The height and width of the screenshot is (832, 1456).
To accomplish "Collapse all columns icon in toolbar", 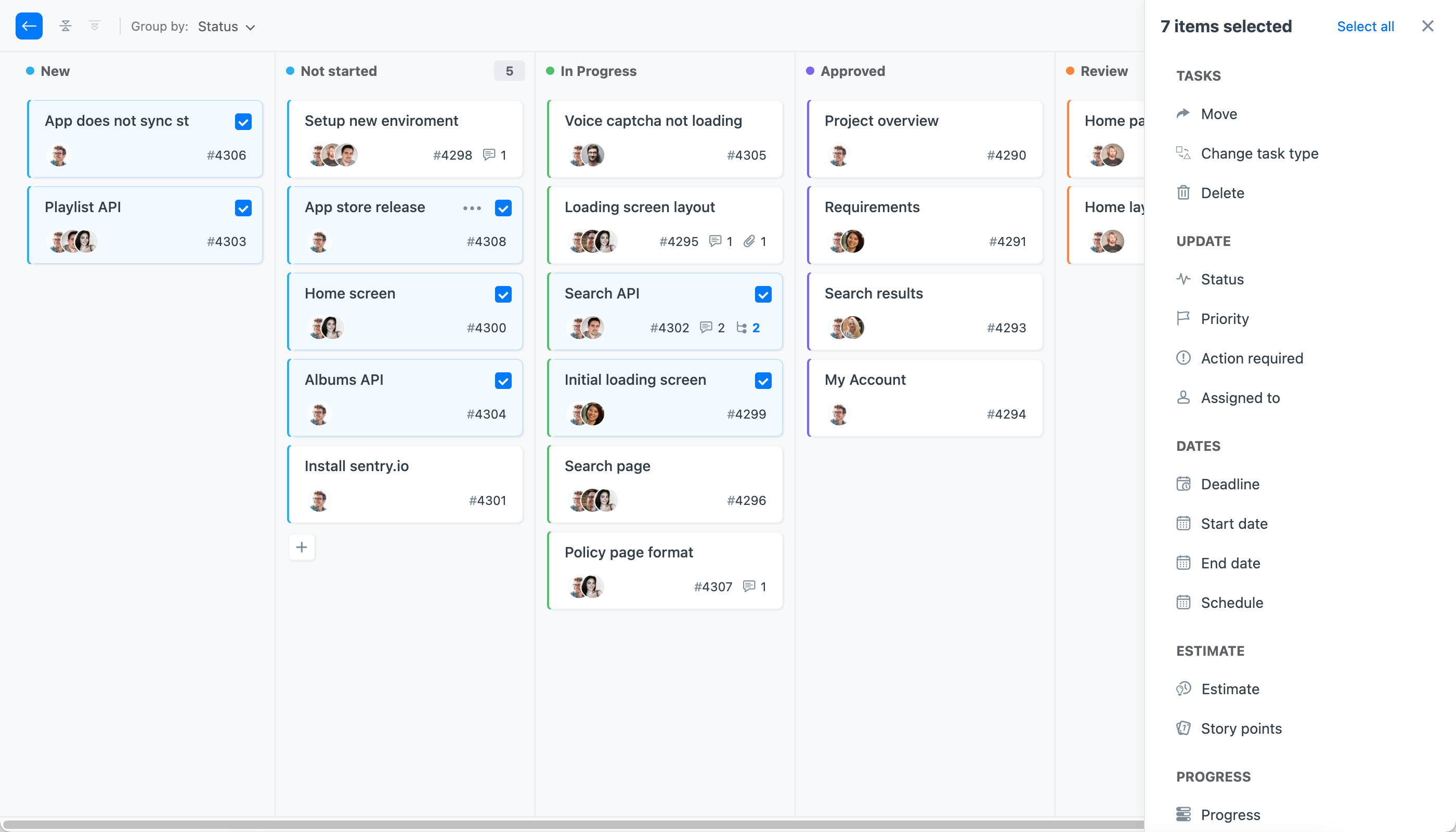I will 66,27.
